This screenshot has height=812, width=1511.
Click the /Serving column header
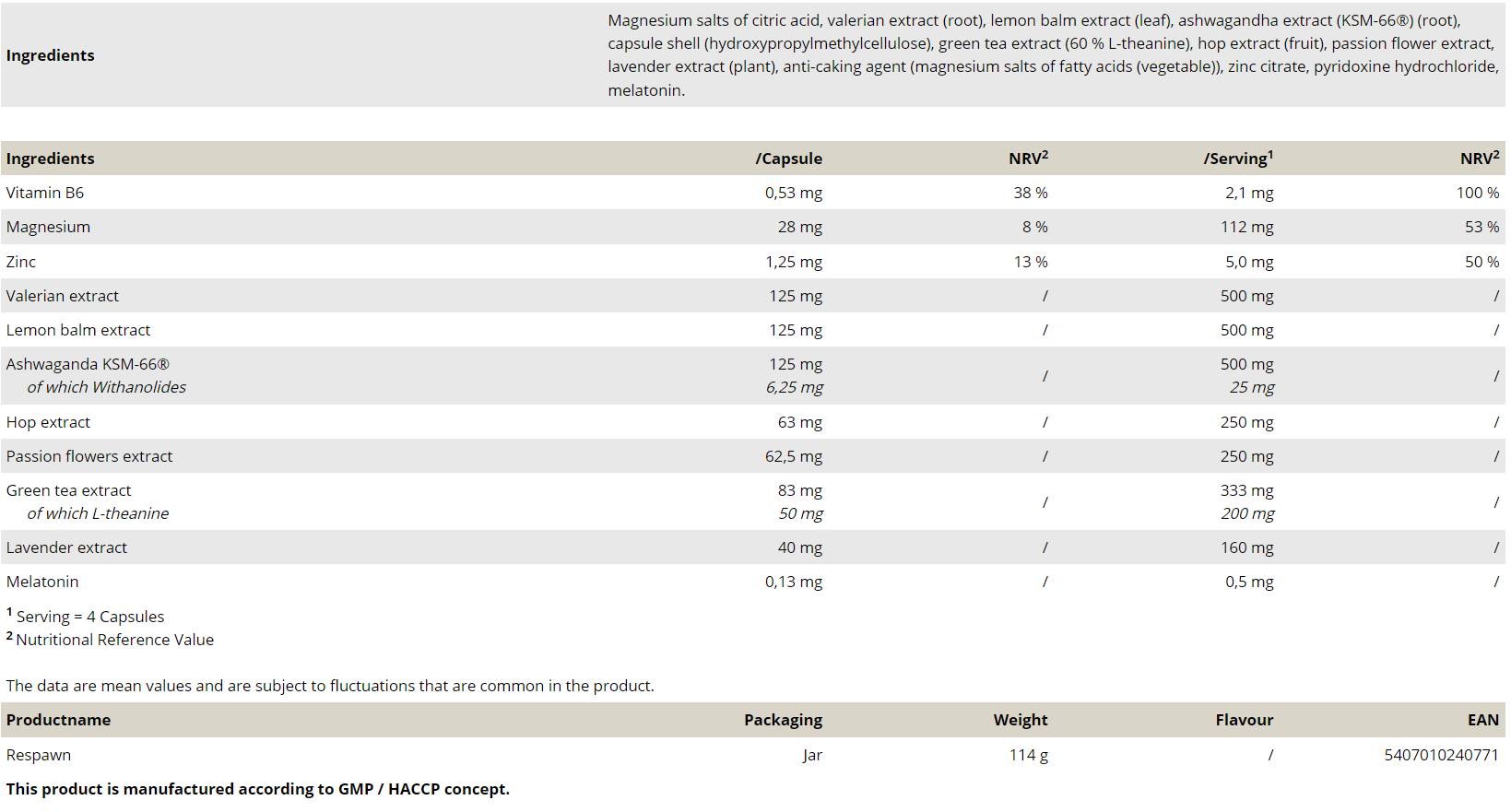point(1237,159)
